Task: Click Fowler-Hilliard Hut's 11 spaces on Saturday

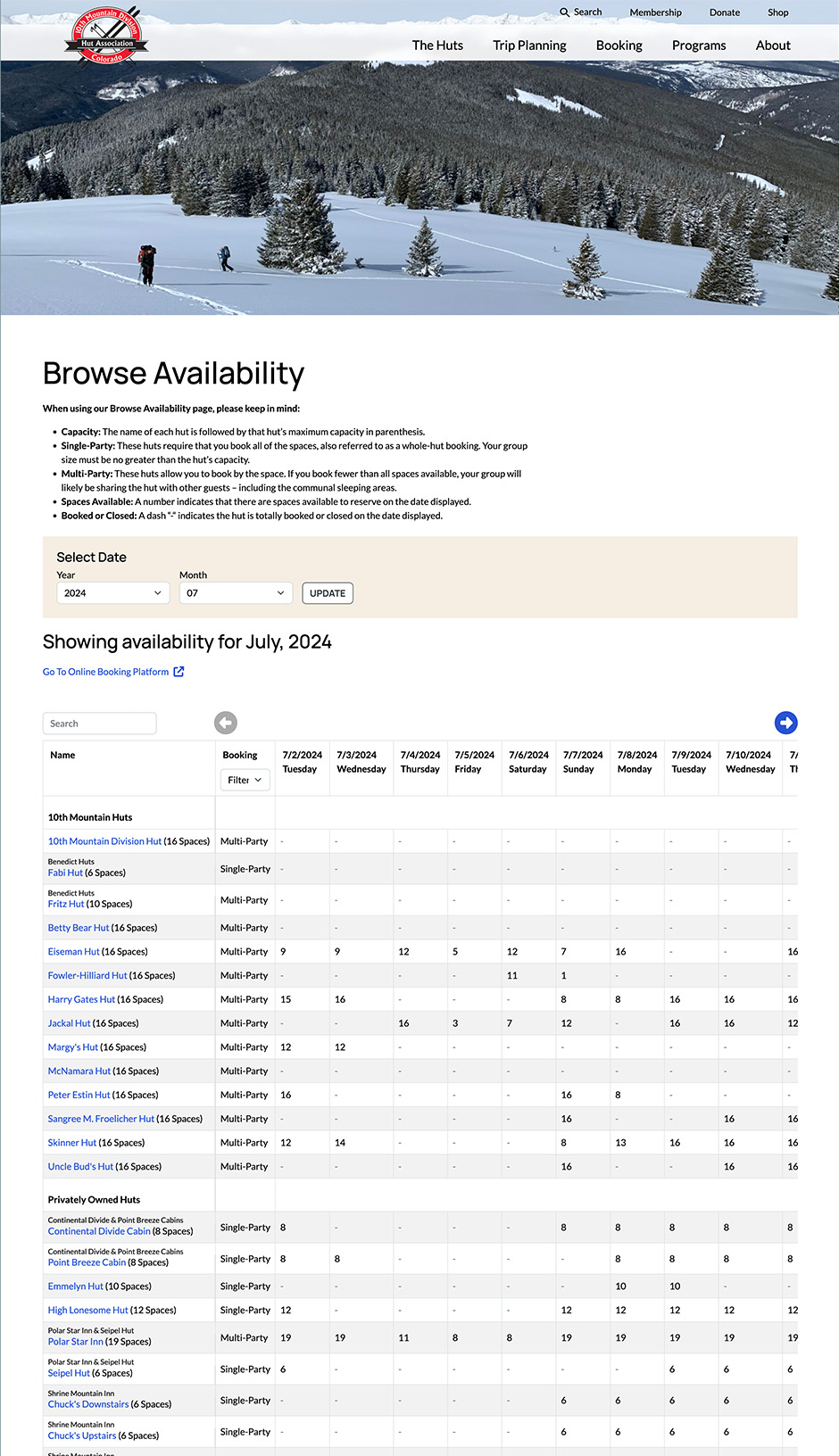Action: click(x=512, y=976)
